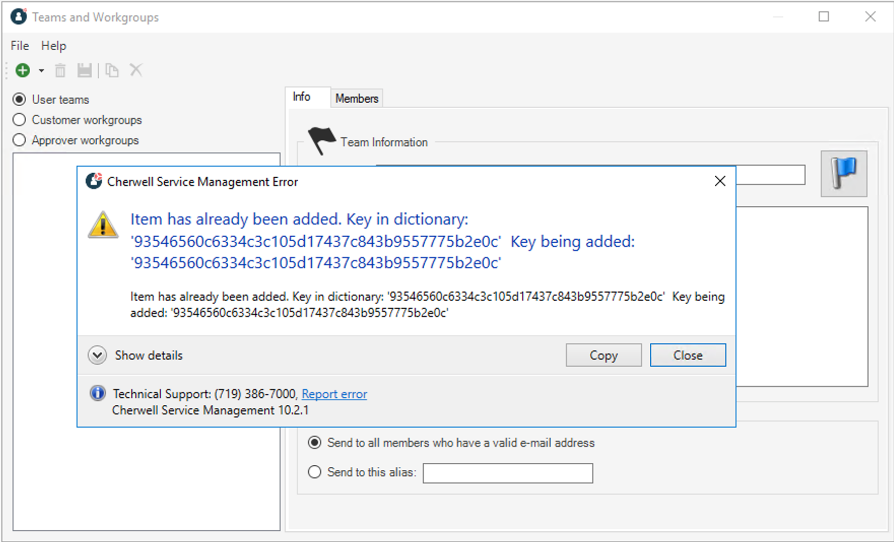Screen dimensions: 894x542
Task: Choose the Send to this alias option
Action: 315,472
